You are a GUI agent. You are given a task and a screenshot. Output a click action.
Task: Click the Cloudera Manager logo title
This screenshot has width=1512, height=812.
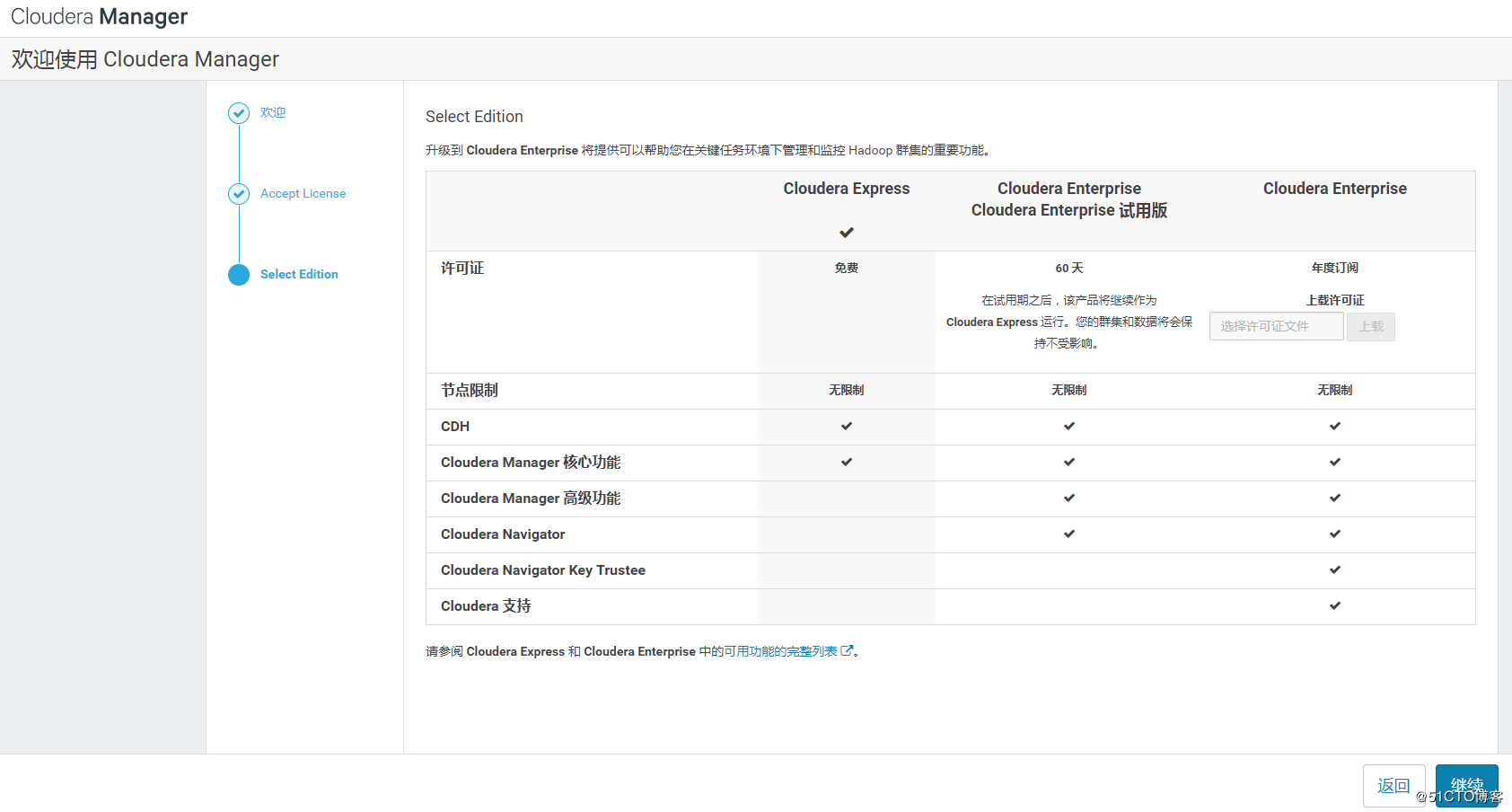99,17
